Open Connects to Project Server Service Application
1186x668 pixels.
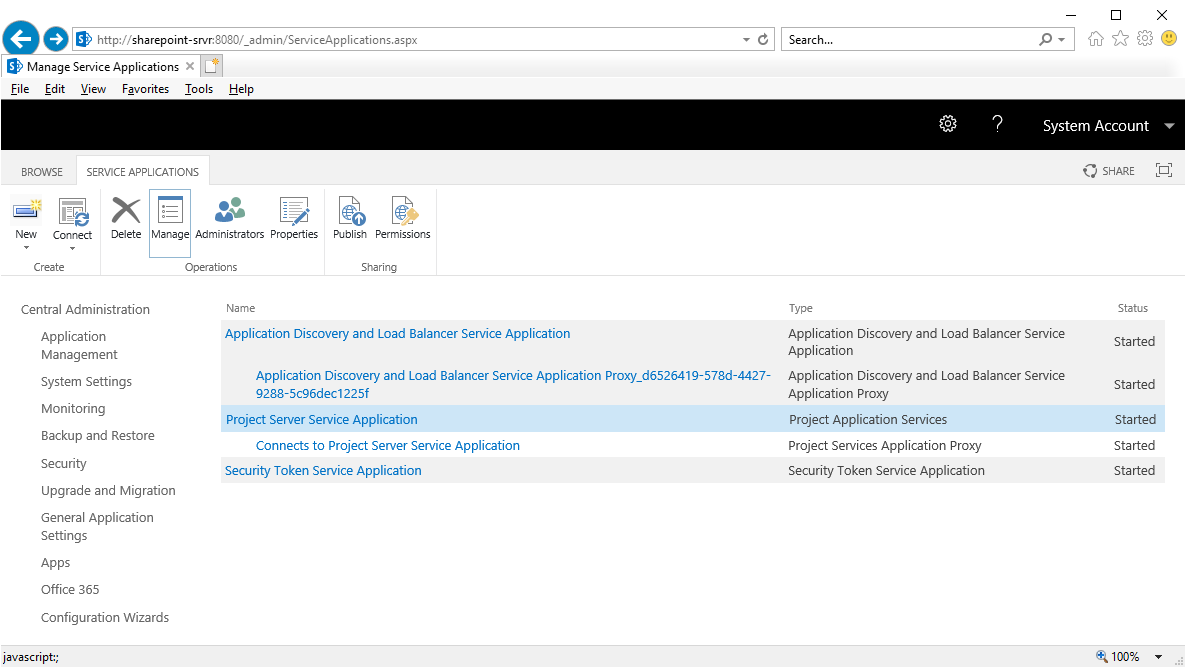[387, 446]
